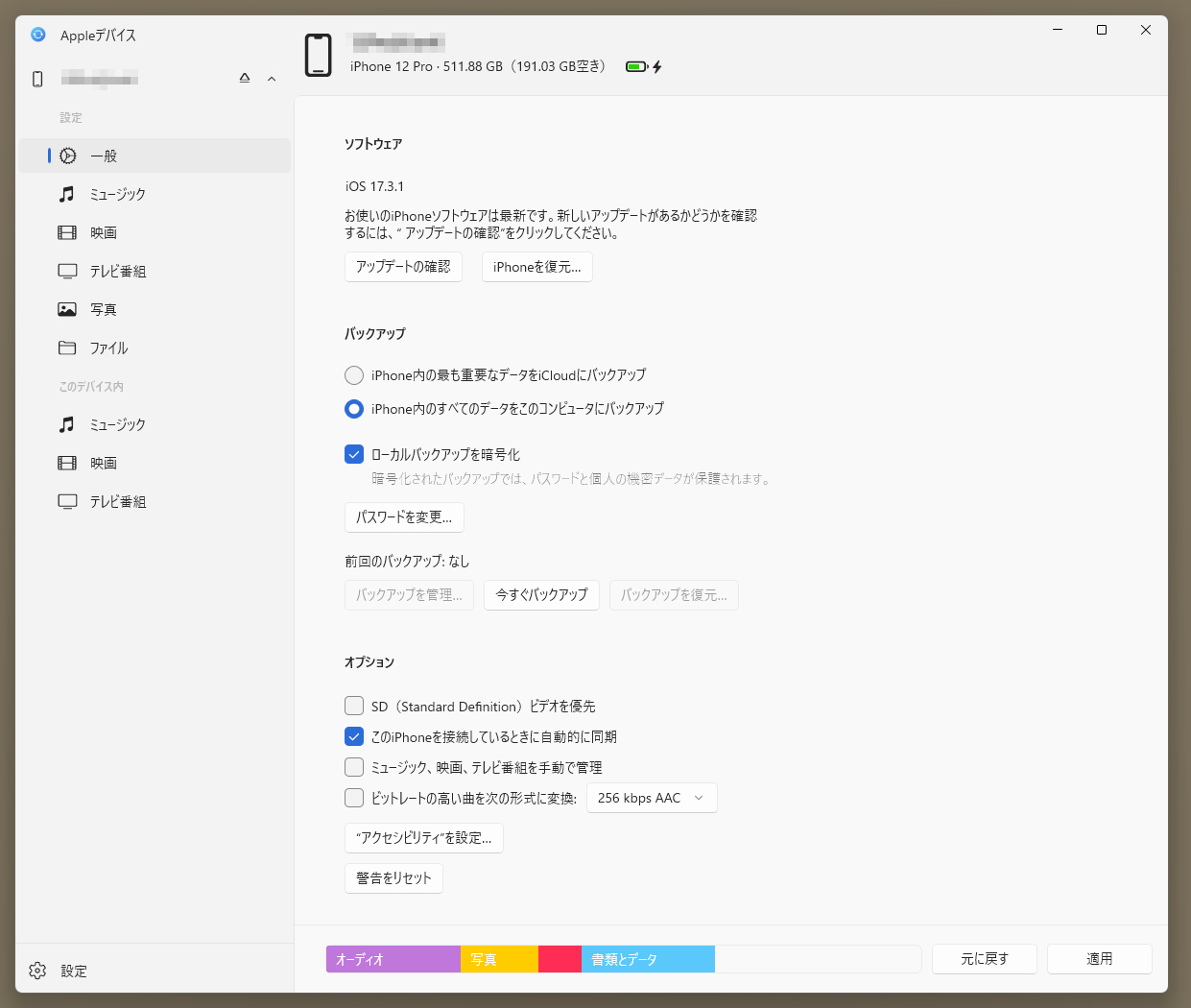This screenshot has width=1191, height=1008.
Task: Click purple オーディオ storage segment
Action: pyautogui.click(x=393, y=959)
